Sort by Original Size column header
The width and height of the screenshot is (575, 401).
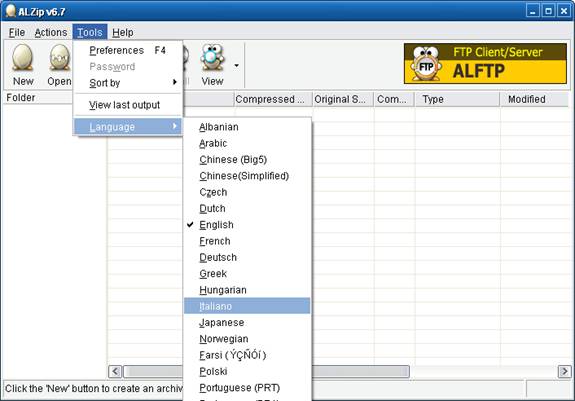pos(343,99)
